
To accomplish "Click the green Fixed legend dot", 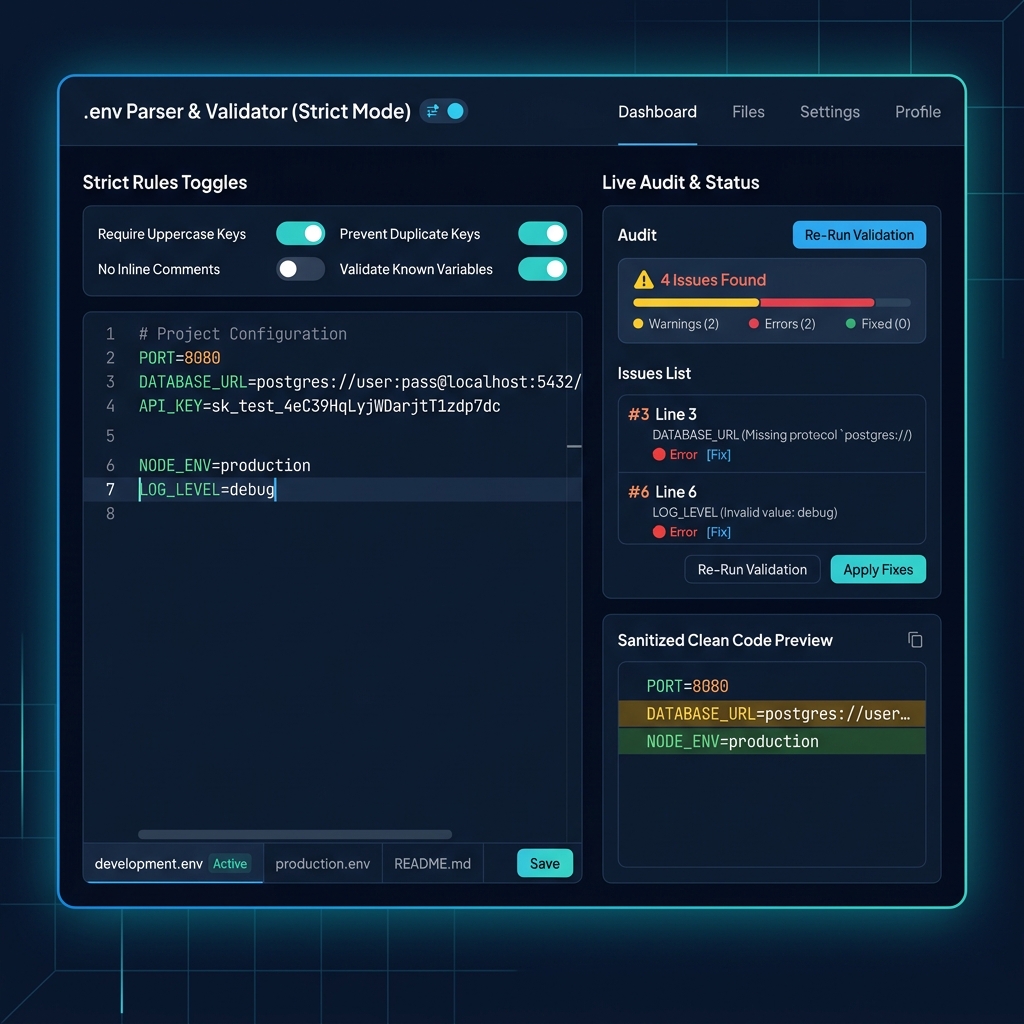I will click(850, 324).
